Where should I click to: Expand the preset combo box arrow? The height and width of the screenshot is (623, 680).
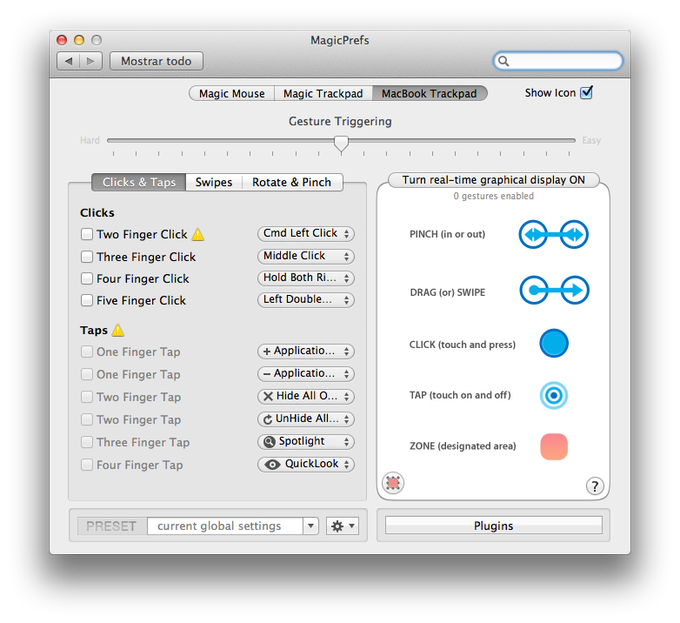[x=311, y=526]
